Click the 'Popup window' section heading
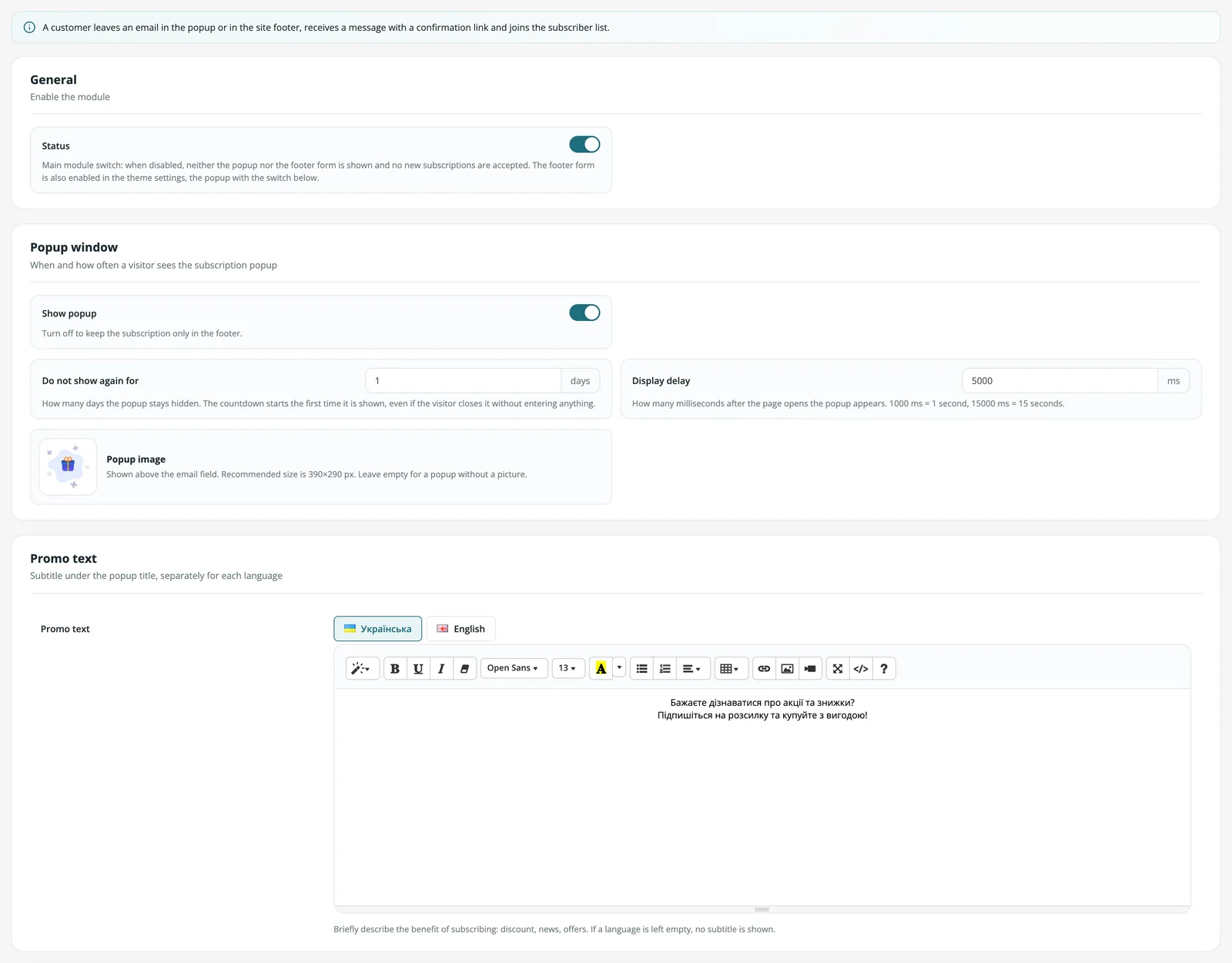Screen dimensions: 1232x963 click(x=74, y=247)
